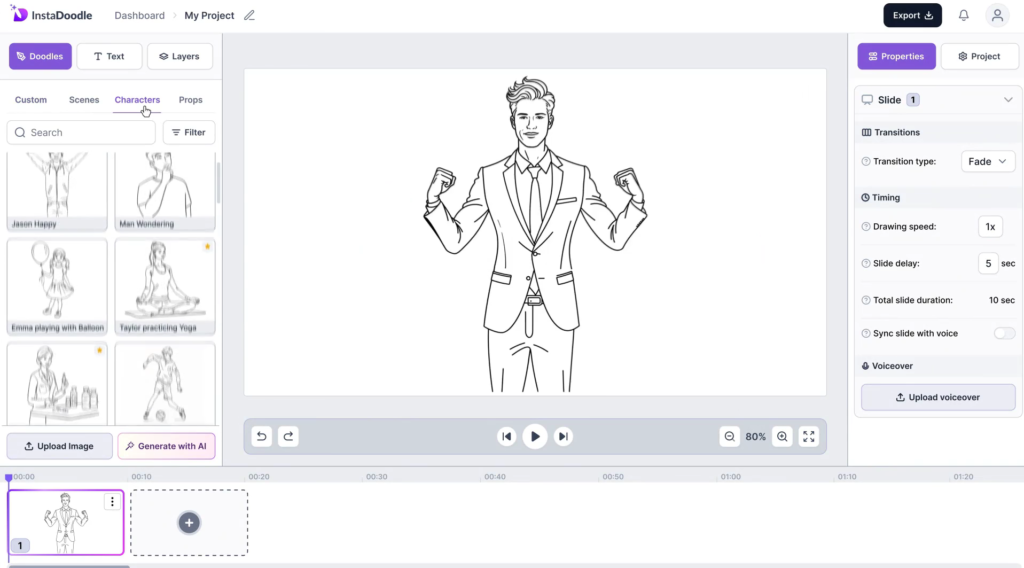Skip to next slide

563,436
